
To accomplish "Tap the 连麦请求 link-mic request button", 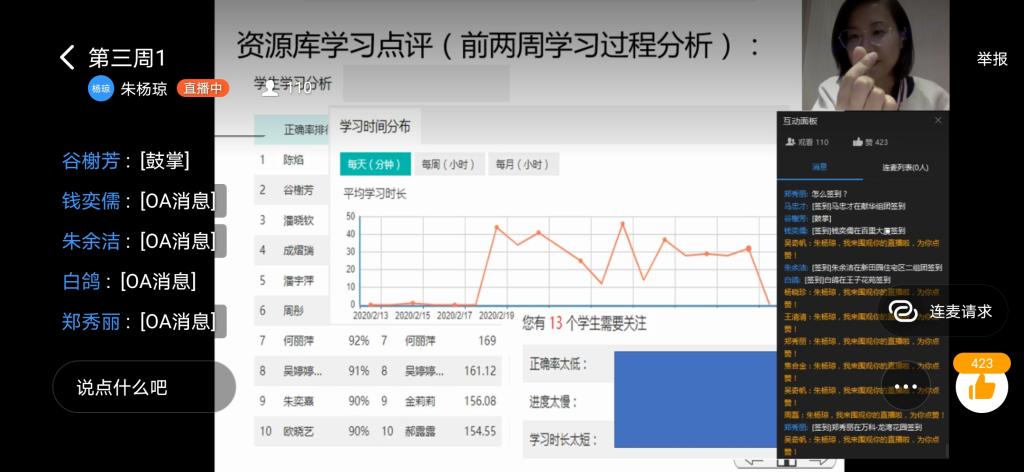I will click(943, 311).
